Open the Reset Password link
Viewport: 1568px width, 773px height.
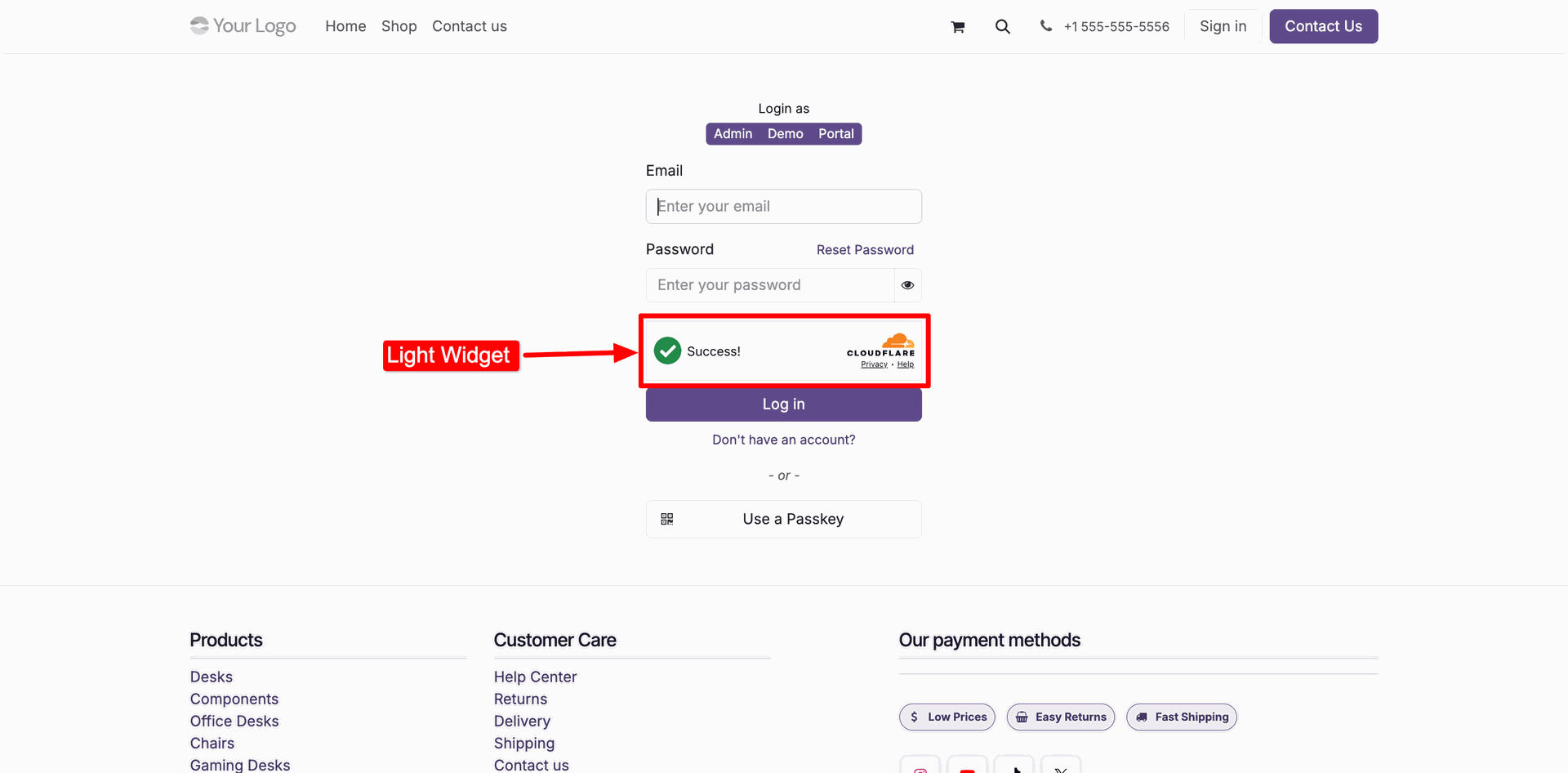click(x=865, y=250)
